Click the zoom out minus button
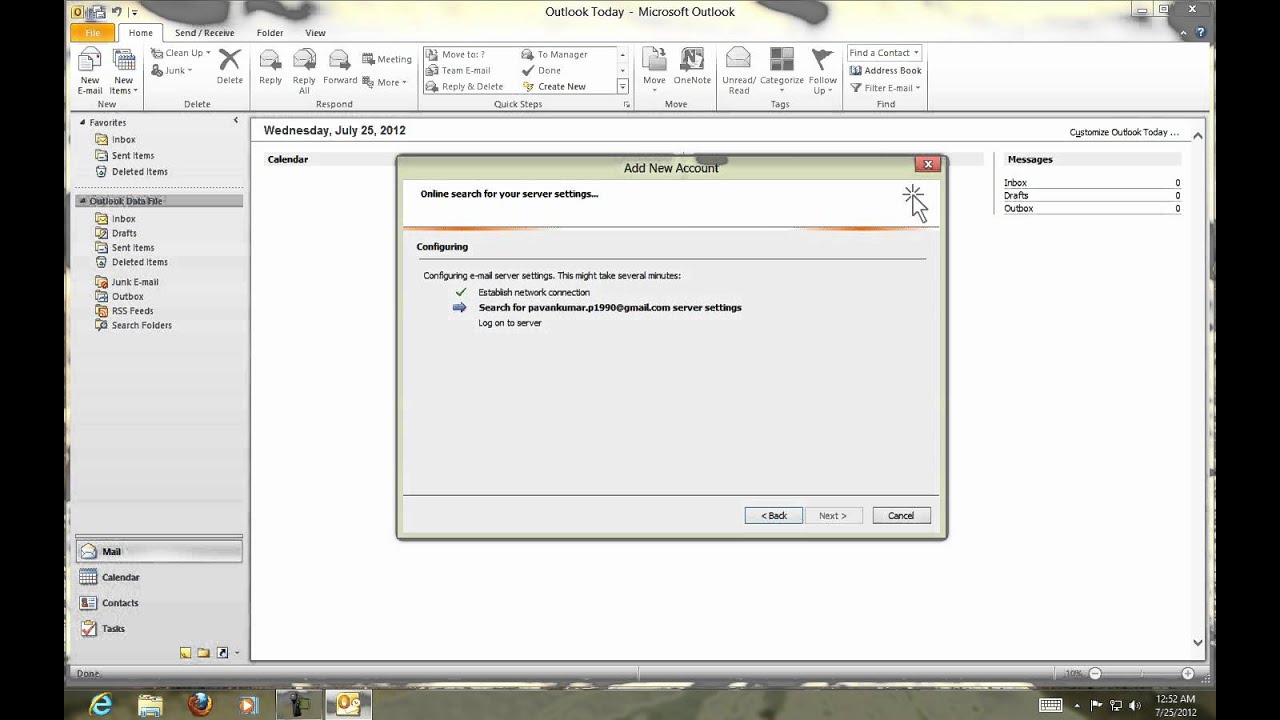 pyautogui.click(x=1095, y=674)
